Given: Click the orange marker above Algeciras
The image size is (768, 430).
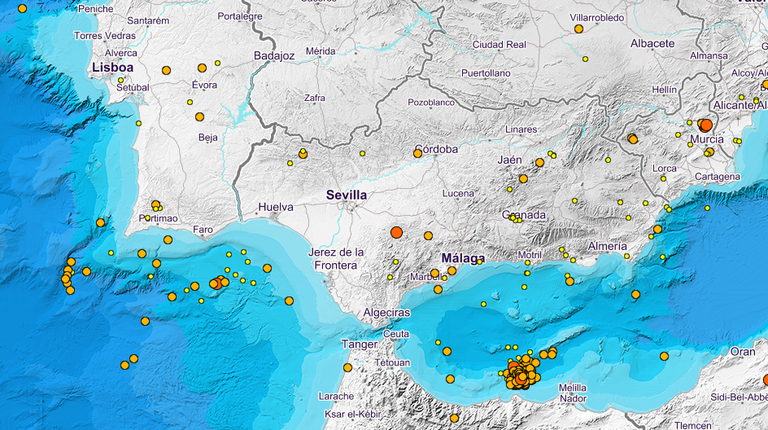Looking at the screenshot, I should 437,289.
